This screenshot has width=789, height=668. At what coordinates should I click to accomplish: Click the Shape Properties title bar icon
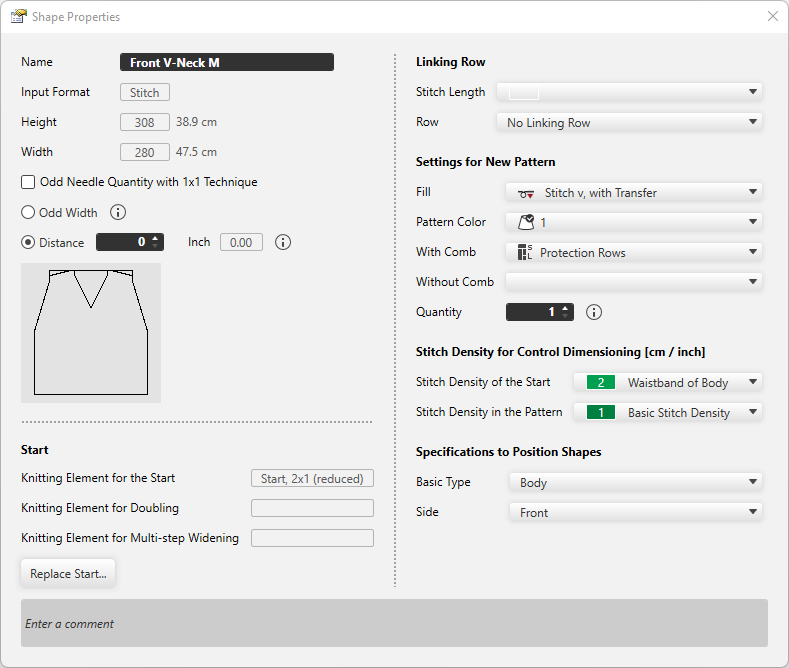coord(18,16)
